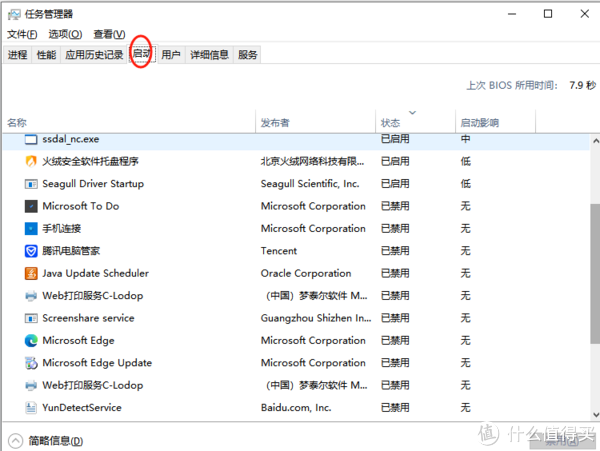
Task: Click the publisher Guangzhou Shizhen In...
Action: [x=316, y=318]
